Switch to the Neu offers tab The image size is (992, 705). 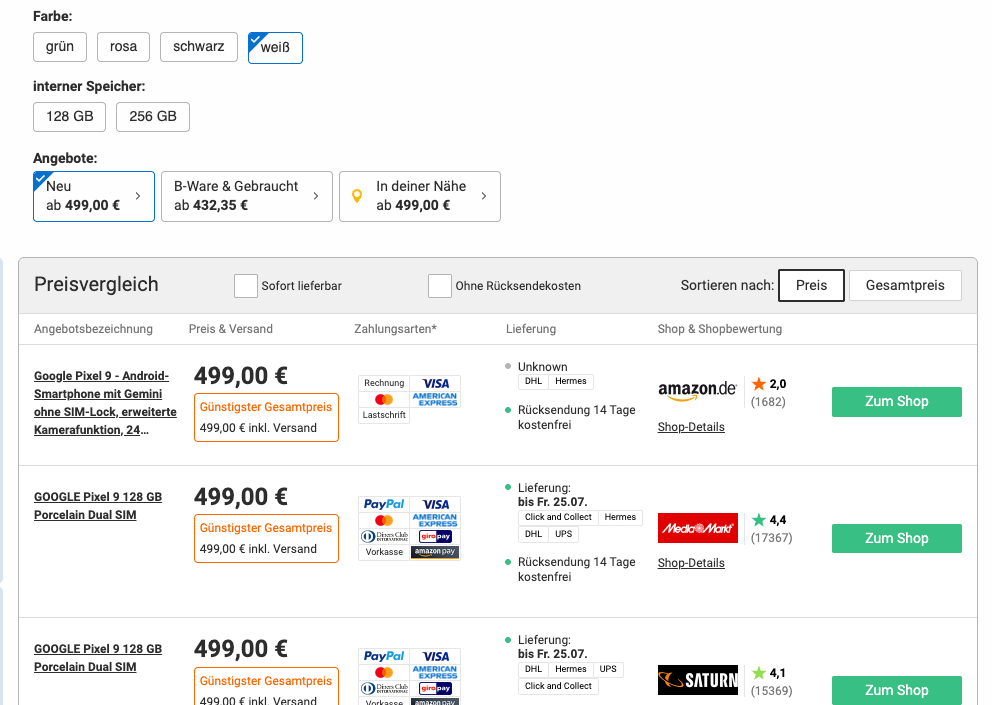coord(94,196)
